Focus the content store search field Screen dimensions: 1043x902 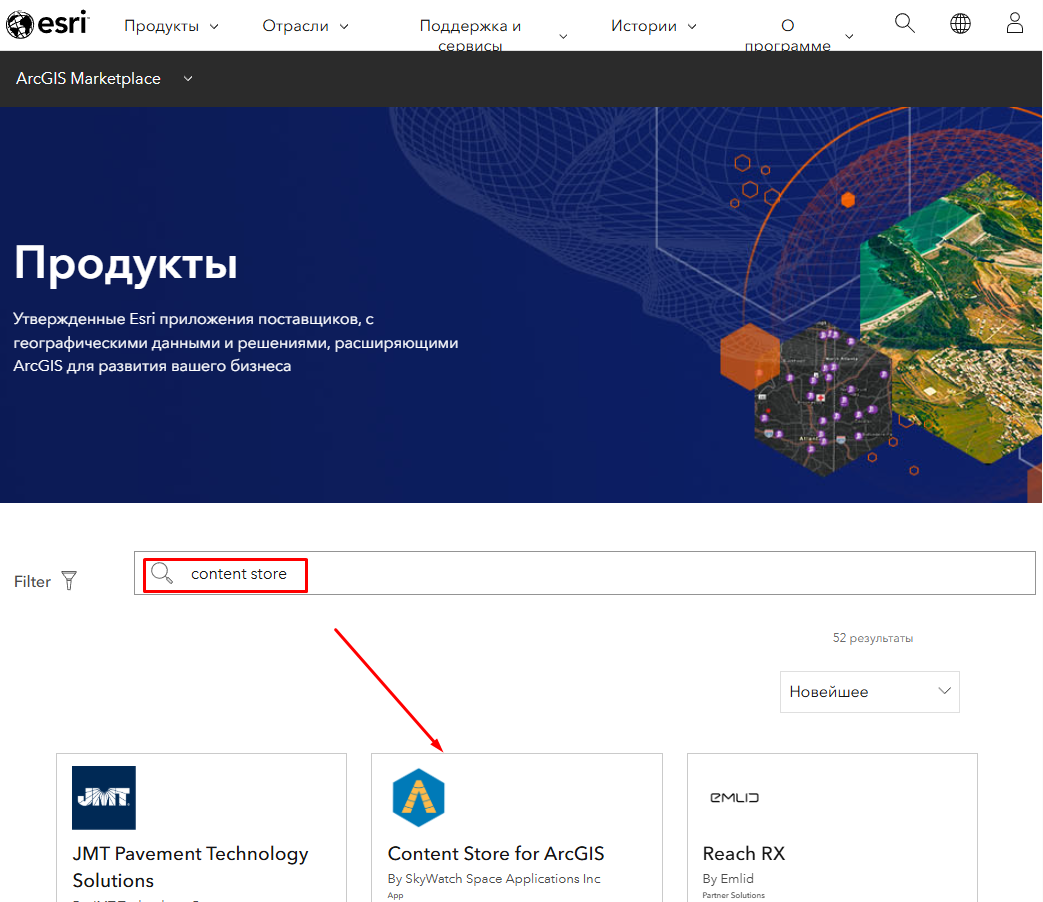(584, 573)
